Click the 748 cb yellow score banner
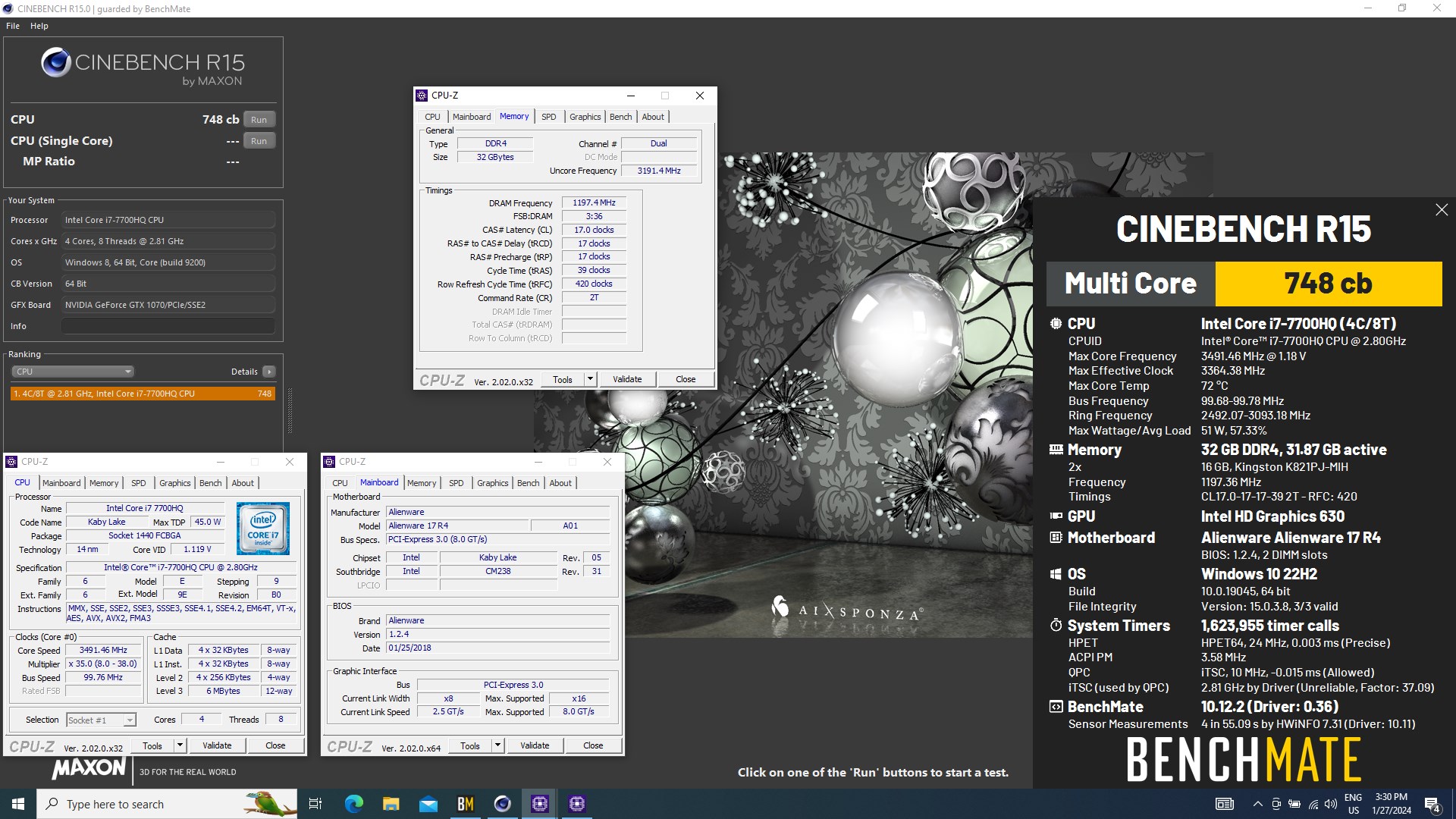 point(1329,284)
